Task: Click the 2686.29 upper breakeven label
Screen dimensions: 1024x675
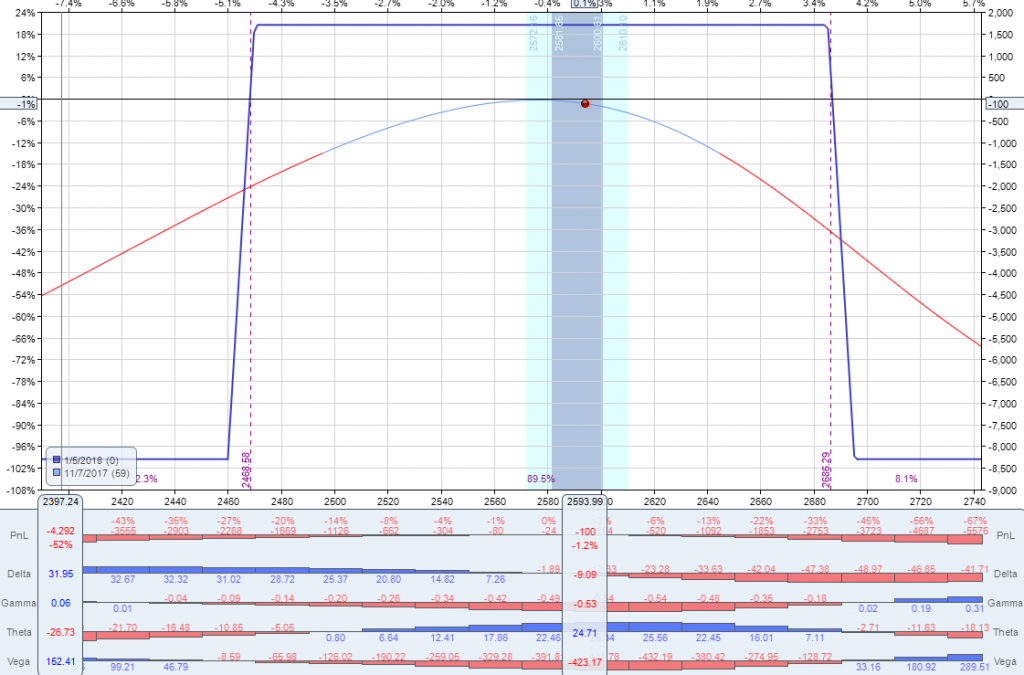Action: 827,468
